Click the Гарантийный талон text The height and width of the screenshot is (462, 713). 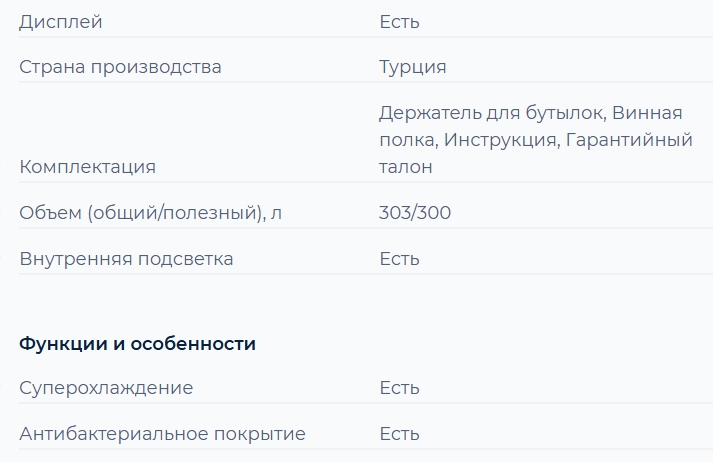[629, 139]
